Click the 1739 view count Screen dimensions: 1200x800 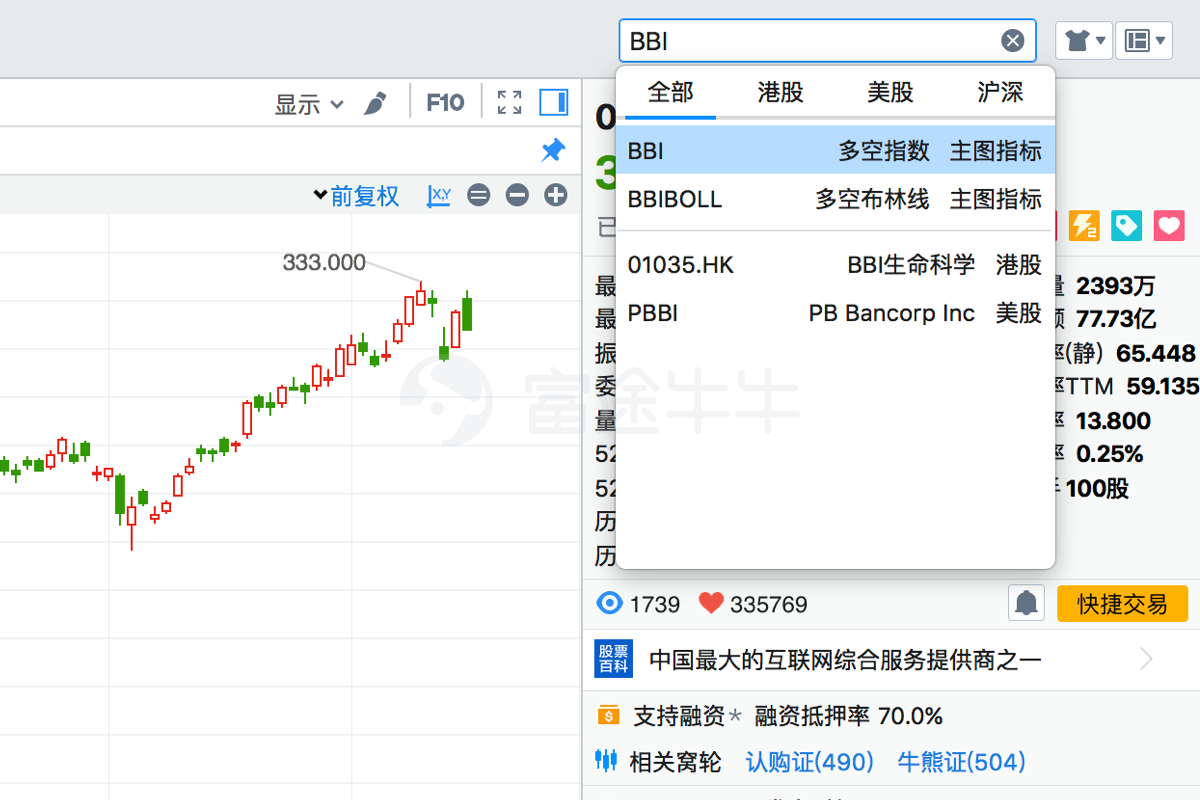point(655,604)
